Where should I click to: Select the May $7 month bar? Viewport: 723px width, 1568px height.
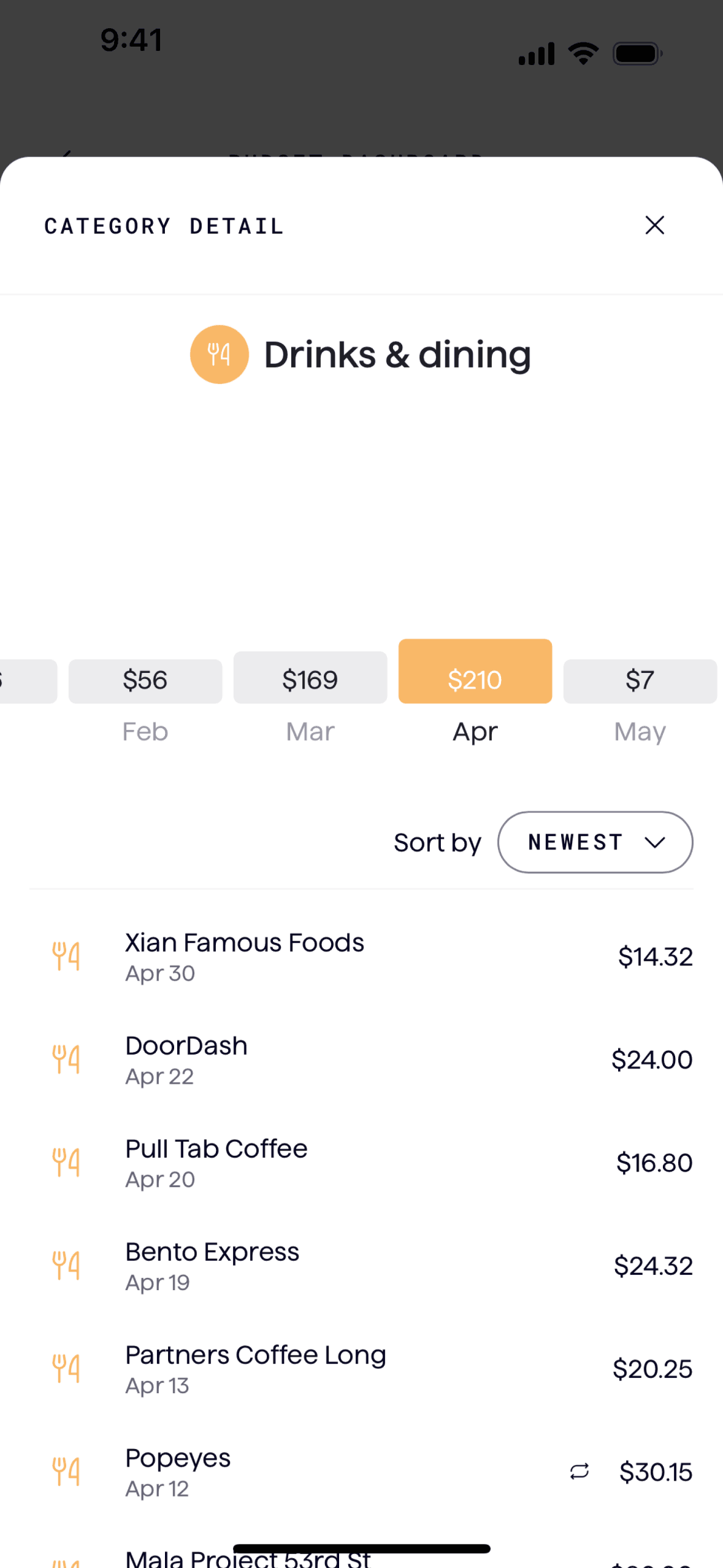click(640, 680)
